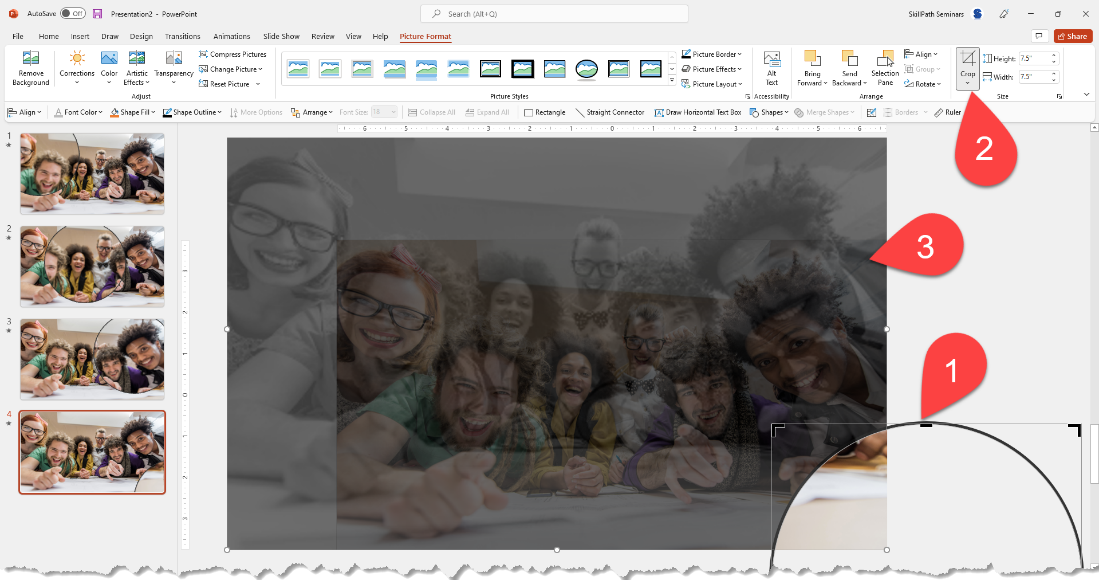1099x580 pixels.
Task: Click the Share button
Action: click(x=1072, y=36)
